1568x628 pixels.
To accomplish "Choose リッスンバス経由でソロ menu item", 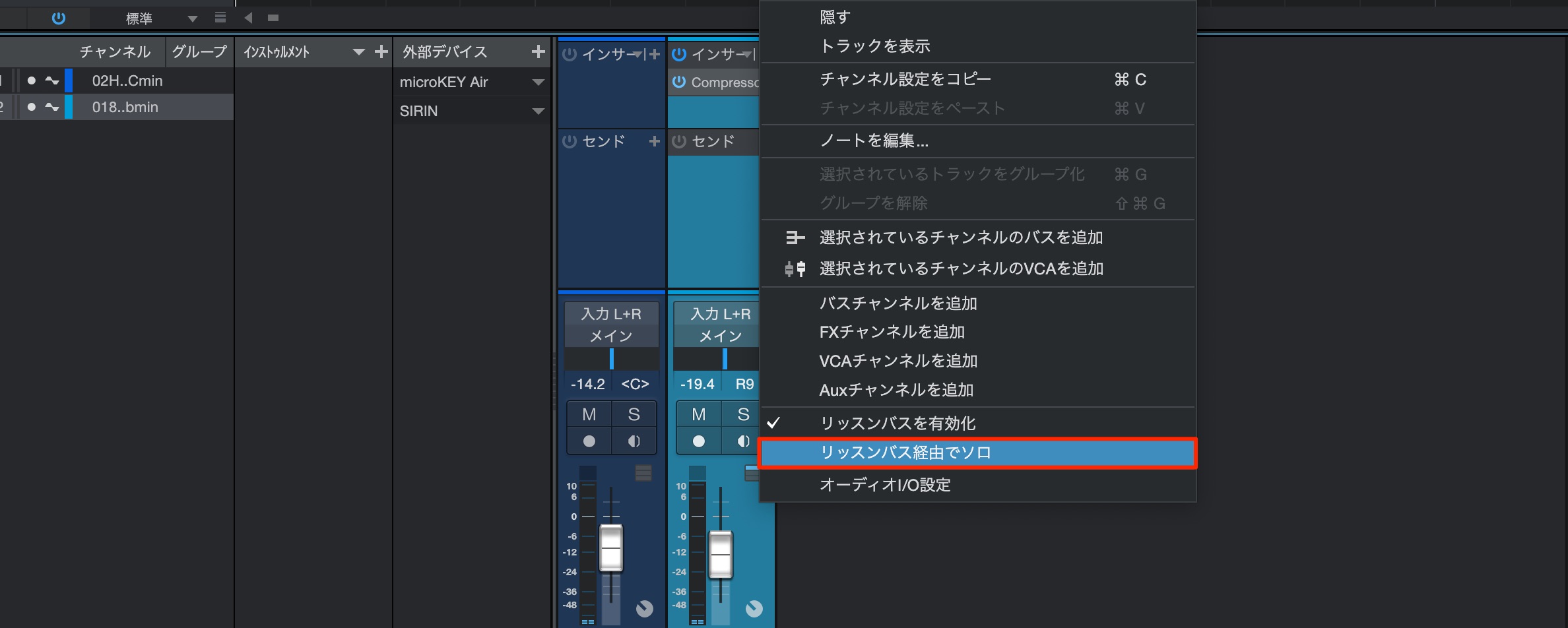I will [977, 453].
